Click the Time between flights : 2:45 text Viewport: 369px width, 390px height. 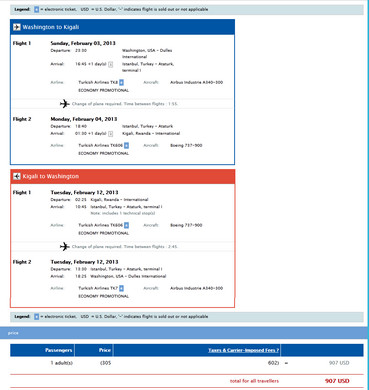click(x=151, y=247)
